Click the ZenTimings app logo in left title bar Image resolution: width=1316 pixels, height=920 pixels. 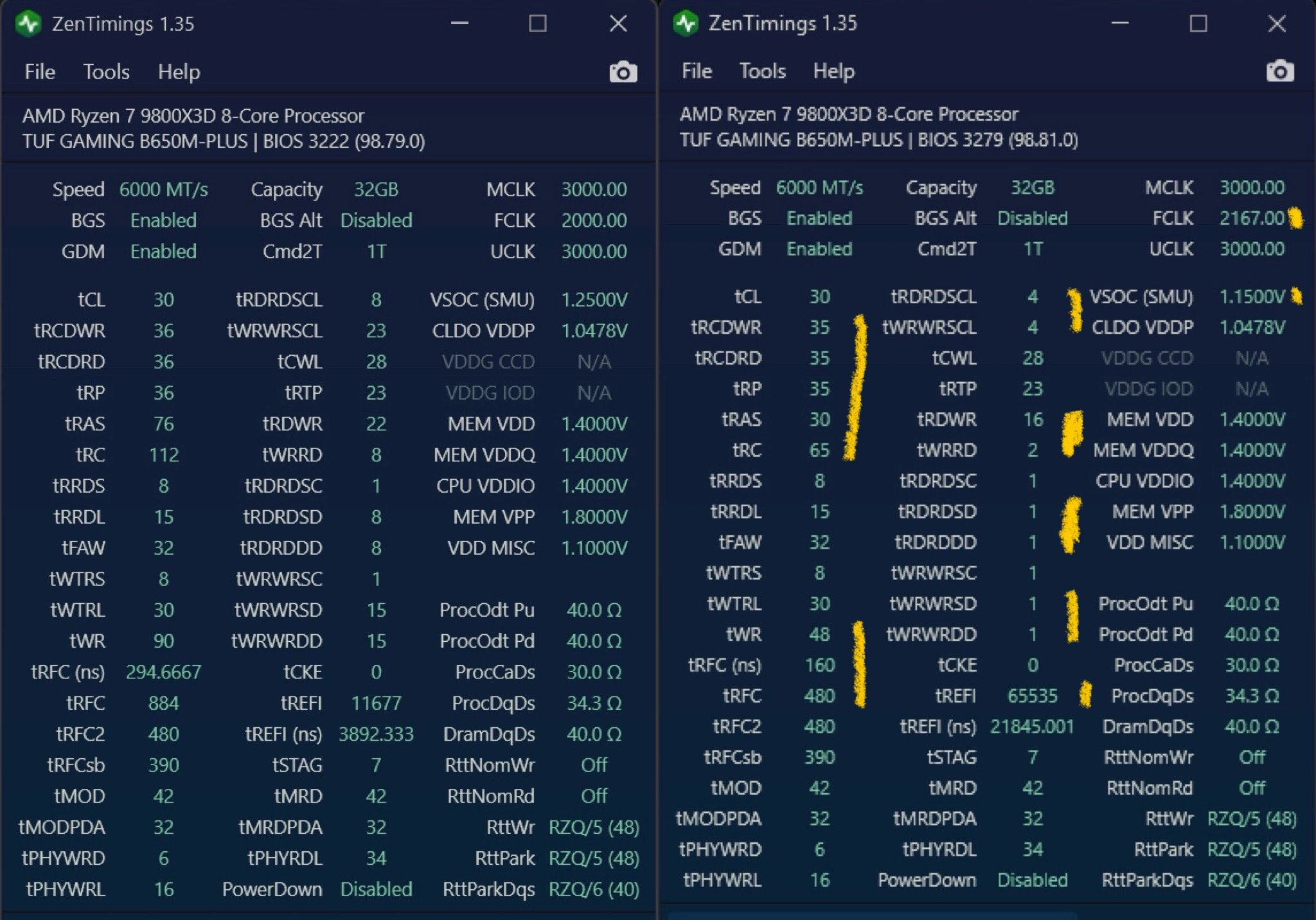(x=29, y=24)
